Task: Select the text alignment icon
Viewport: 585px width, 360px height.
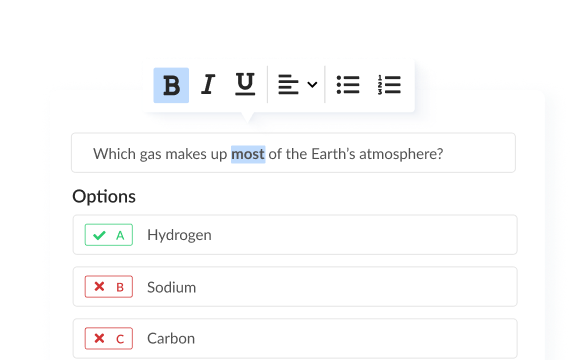Action: click(x=288, y=85)
